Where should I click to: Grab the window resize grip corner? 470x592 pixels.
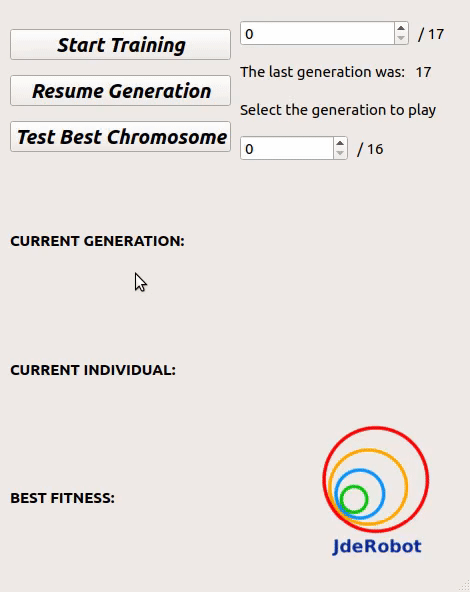pyautogui.click(x=464, y=586)
